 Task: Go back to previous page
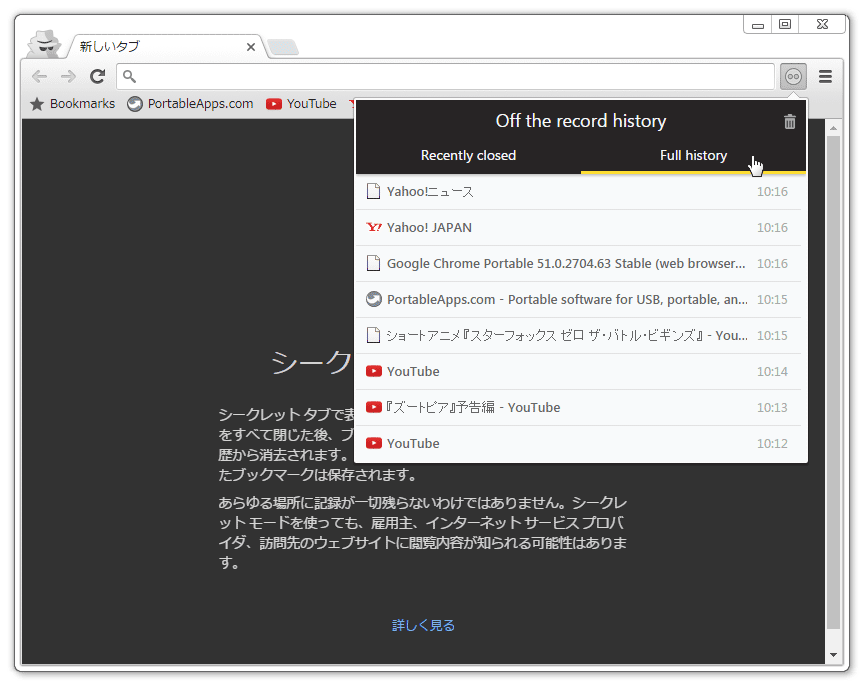pos(40,77)
